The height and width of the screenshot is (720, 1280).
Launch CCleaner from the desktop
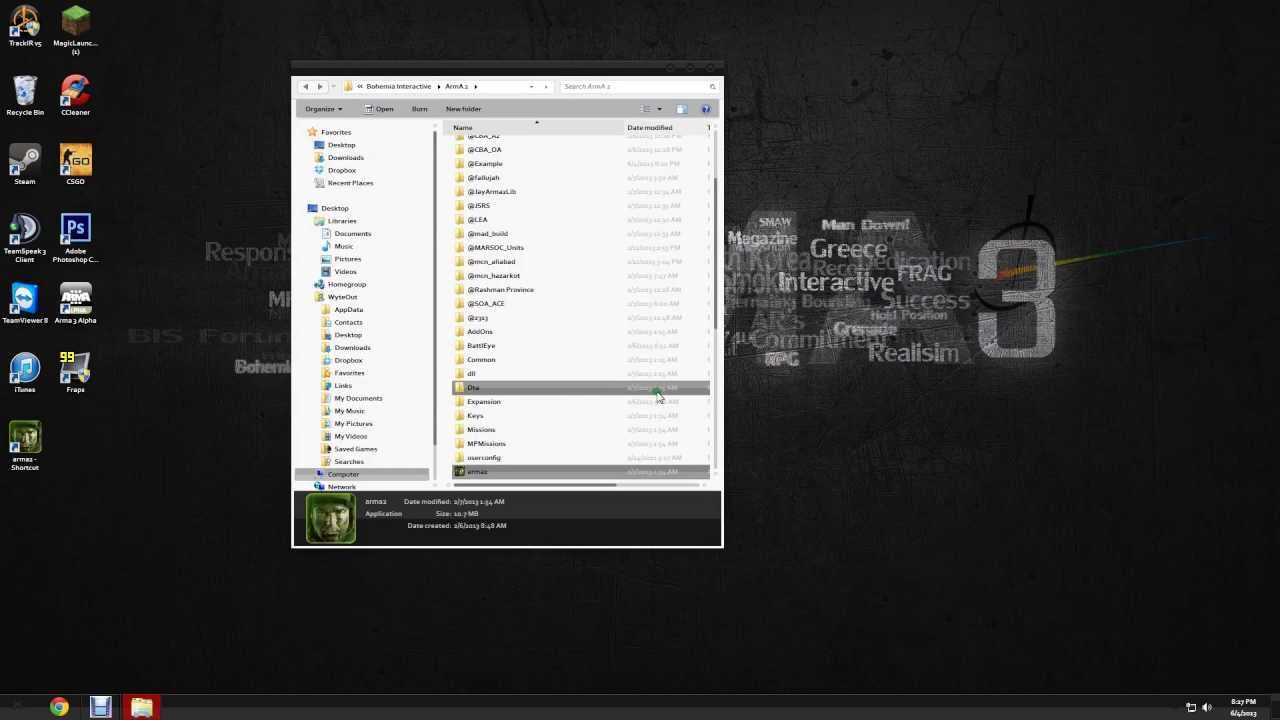(x=75, y=96)
